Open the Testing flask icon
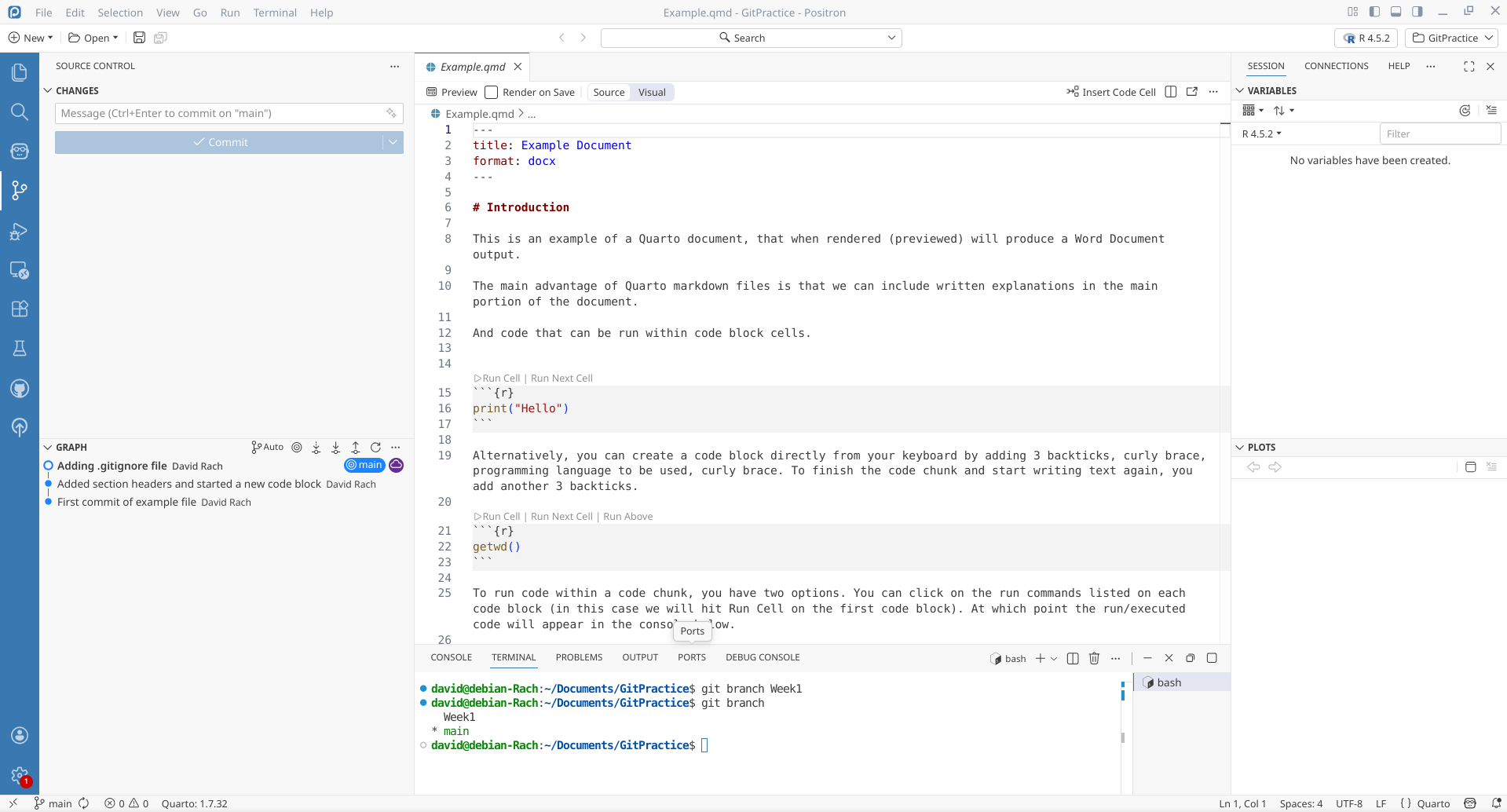 click(20, 349)
